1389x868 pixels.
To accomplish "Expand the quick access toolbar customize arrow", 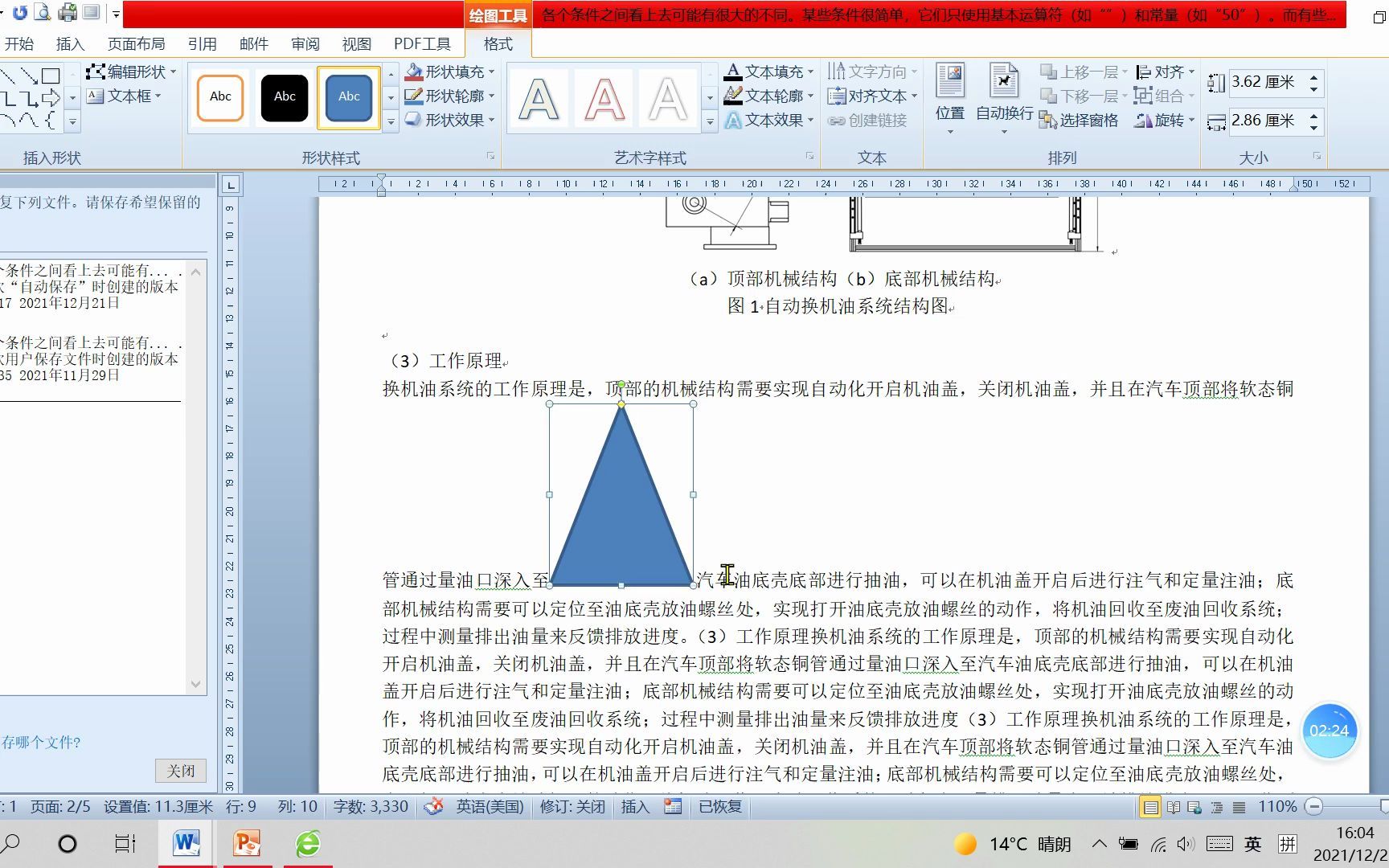I will pyautogui.click(x=116, y=14).
